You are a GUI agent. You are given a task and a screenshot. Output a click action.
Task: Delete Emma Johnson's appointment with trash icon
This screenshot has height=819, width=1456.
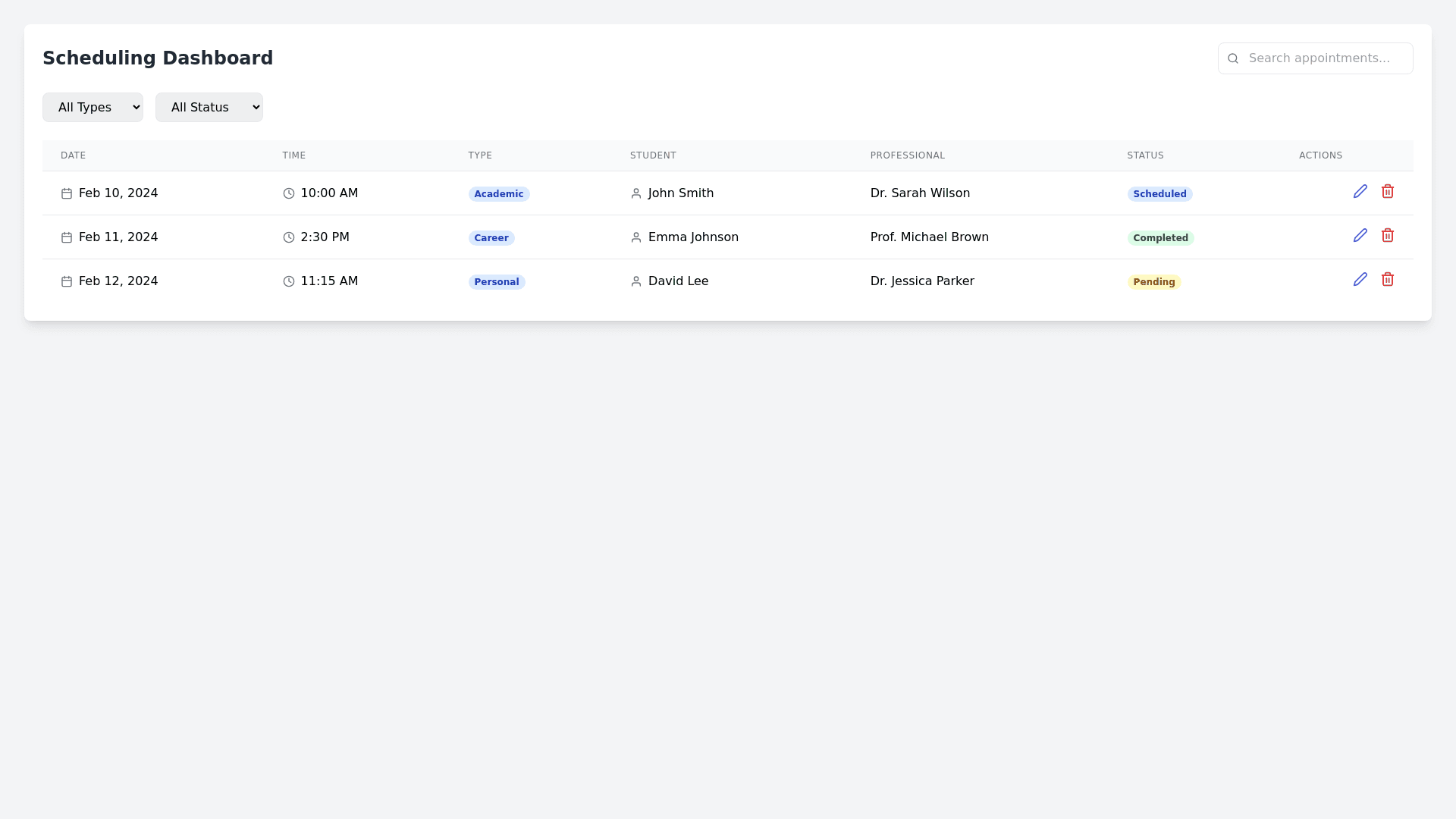click(x=1387, y=236)
